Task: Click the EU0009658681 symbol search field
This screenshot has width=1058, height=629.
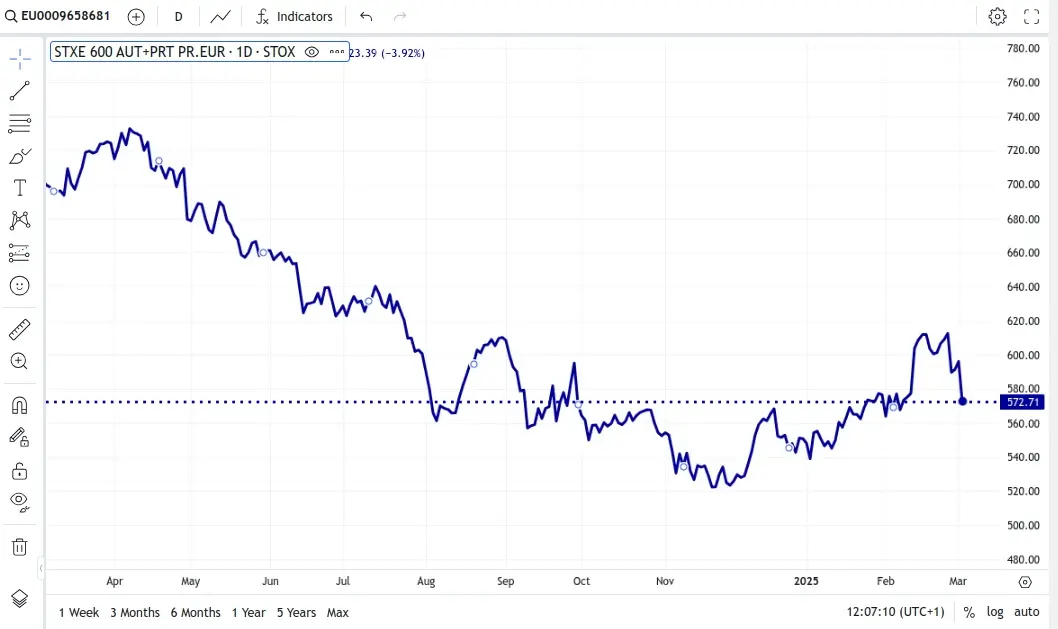Action: tap(66, 16)
